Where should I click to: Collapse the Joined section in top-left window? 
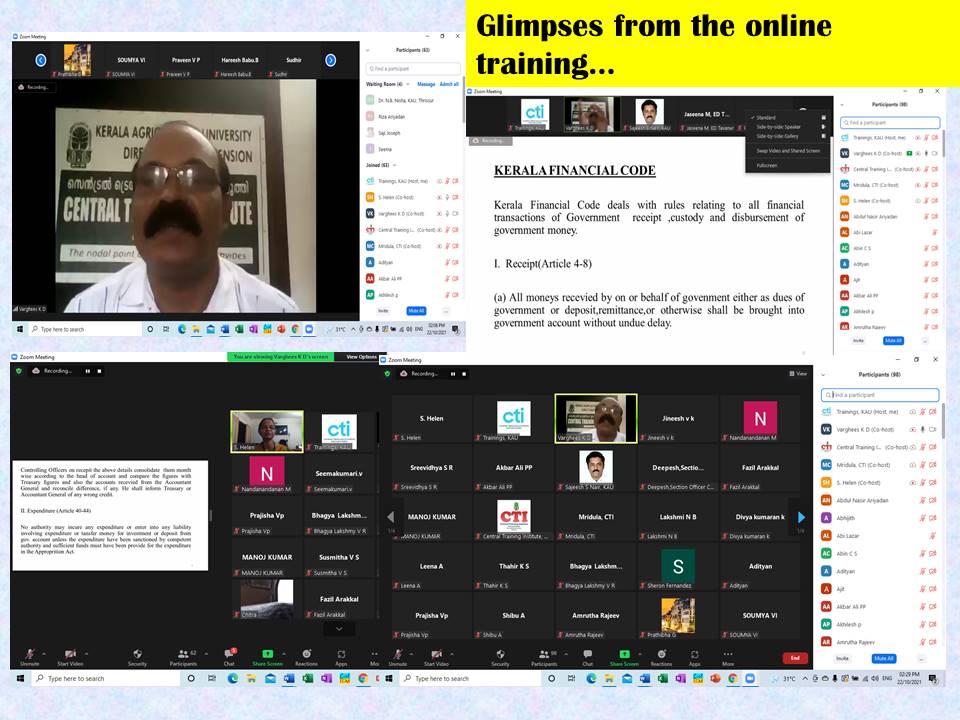pyautogui.click(x=394, y=165)
